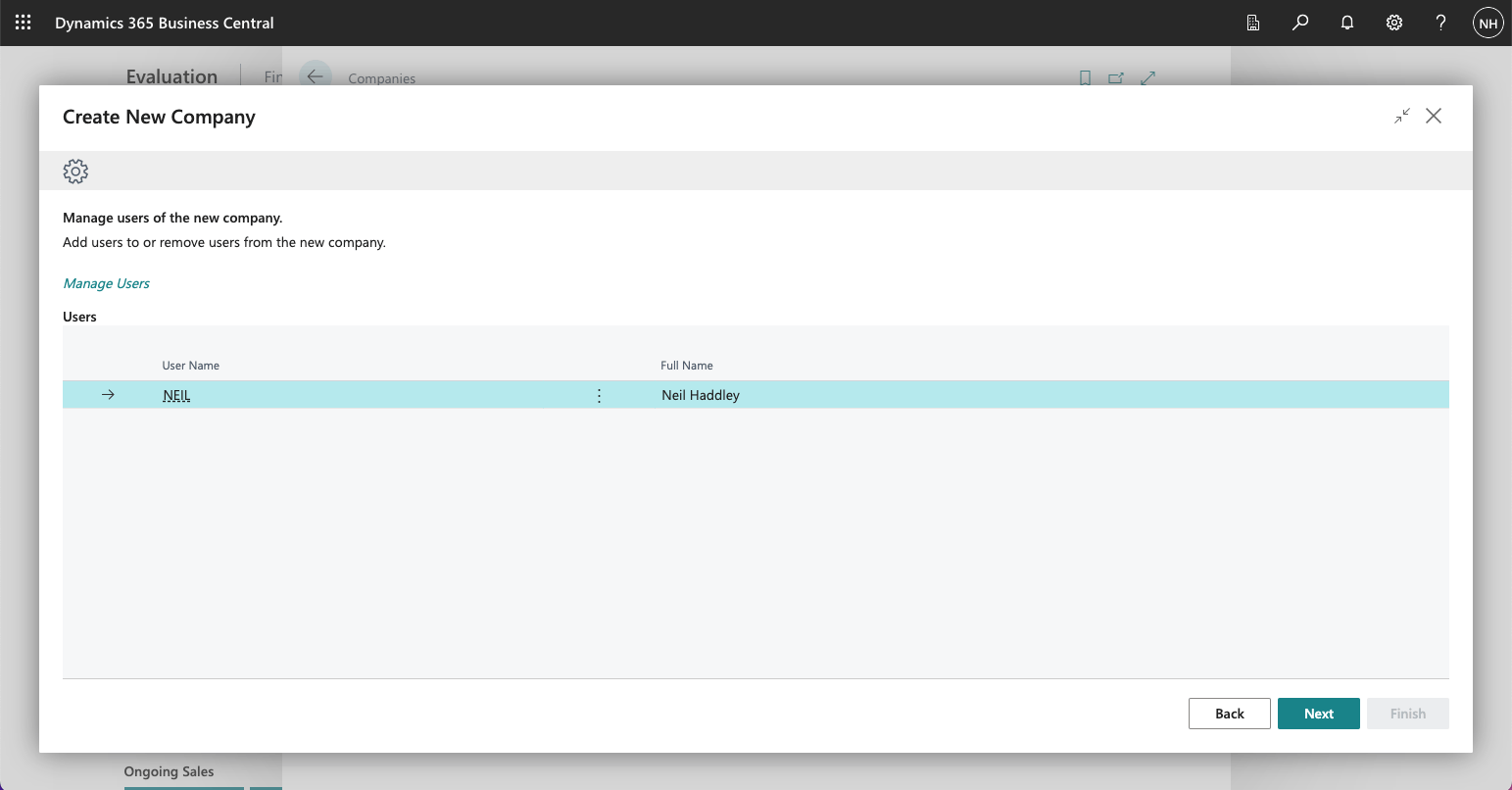Click the Companies page title behind dialog
Image resolution: width=1512 pixels, height=790 pixels.
tap(382, 78)
